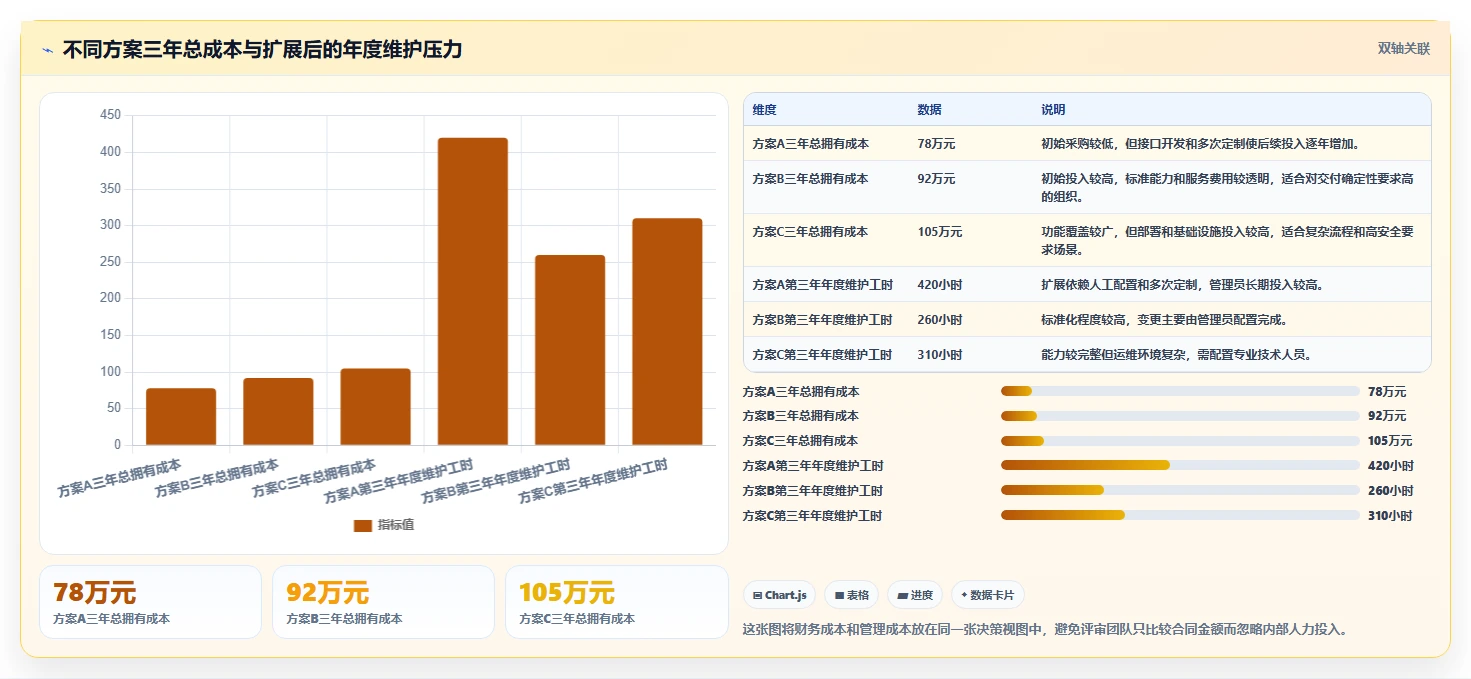Click the progress bar for 方案C第三年年度维护工时
The width and height of the screenshot is (1471, 679).
coord(1180,516)
